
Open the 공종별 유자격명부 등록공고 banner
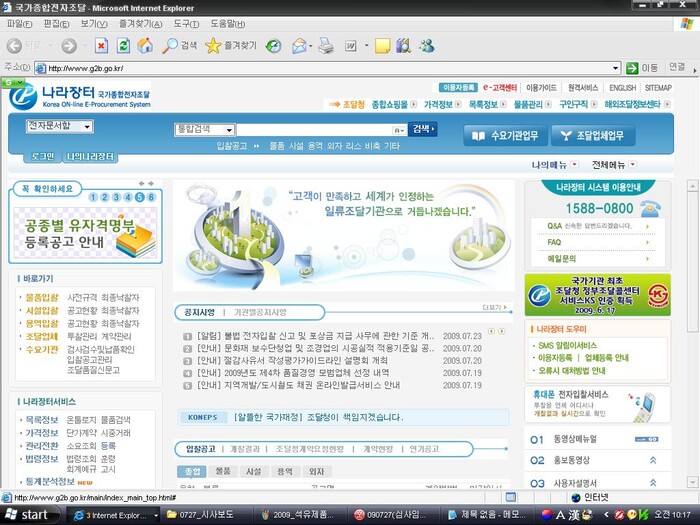click(x=85, y=232)
